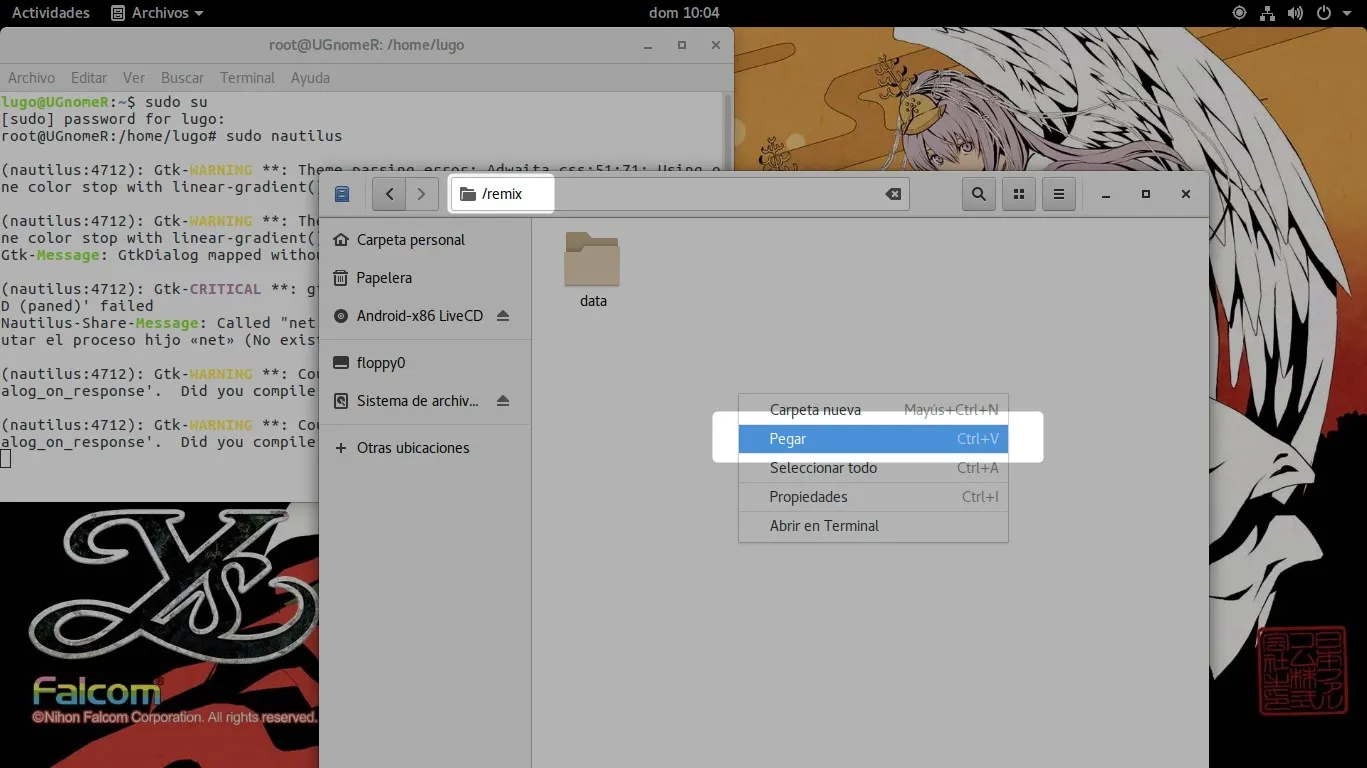Choose Pegar in the context menu
The width and height of the screenshot is (1367, 768).
coord(788,438)
